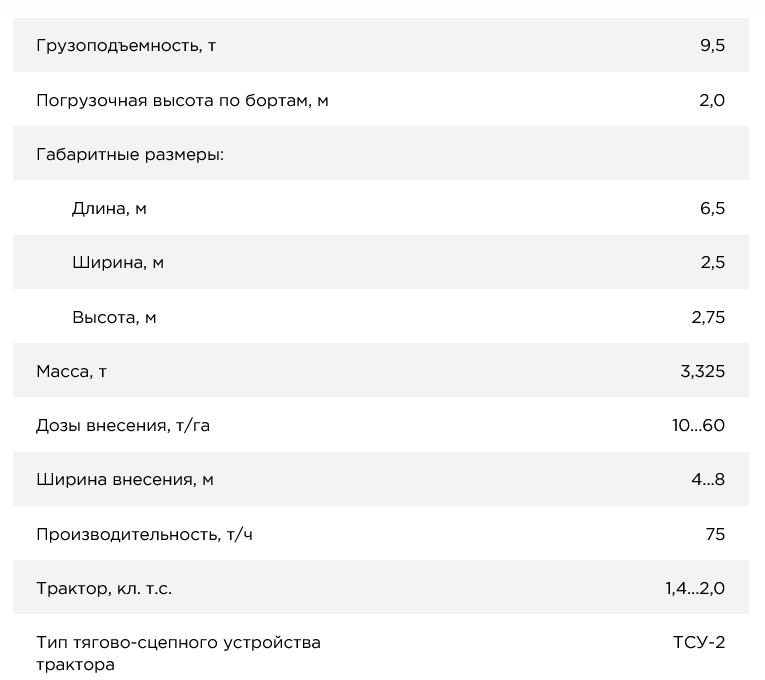
Task: Select the 3,325 mass value
Action: (702, 371)
